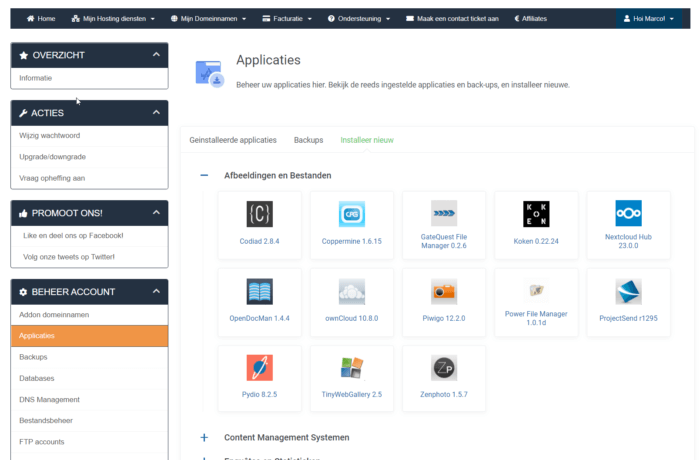Select Vraag opheffing aan
Screen dimensions: 700x460
[x=89, y=178]
